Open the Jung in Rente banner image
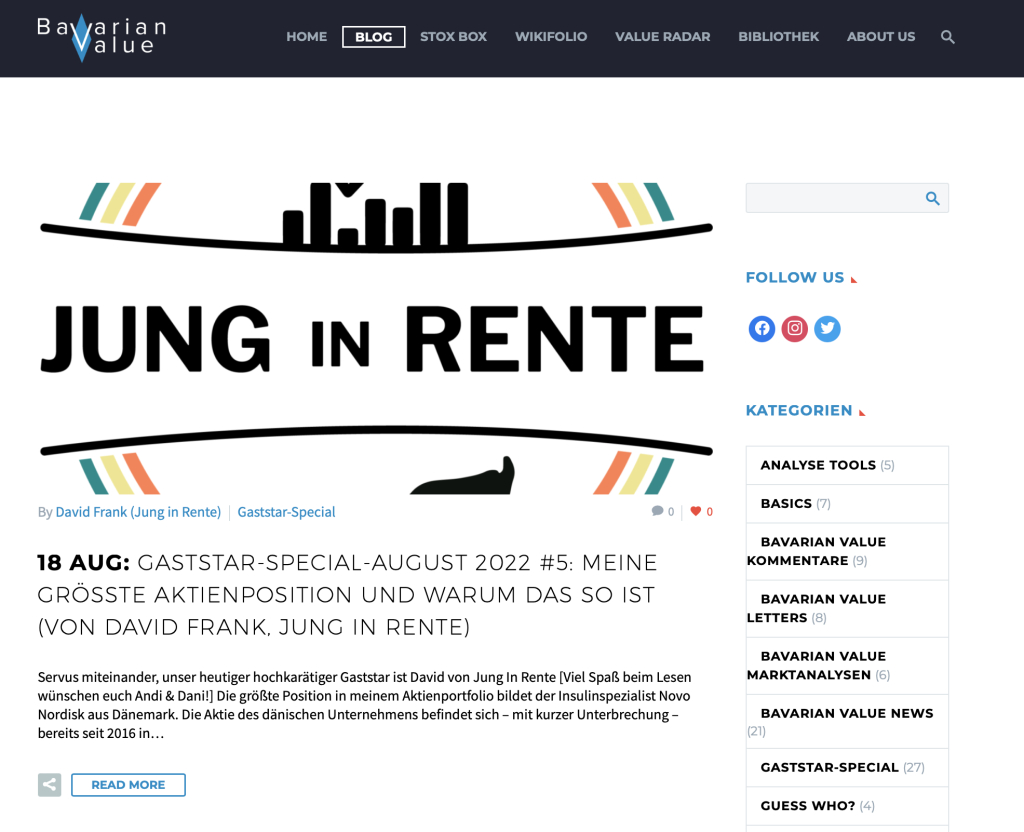The height and width of the screenshot is (832, 1024). point(376,338)
